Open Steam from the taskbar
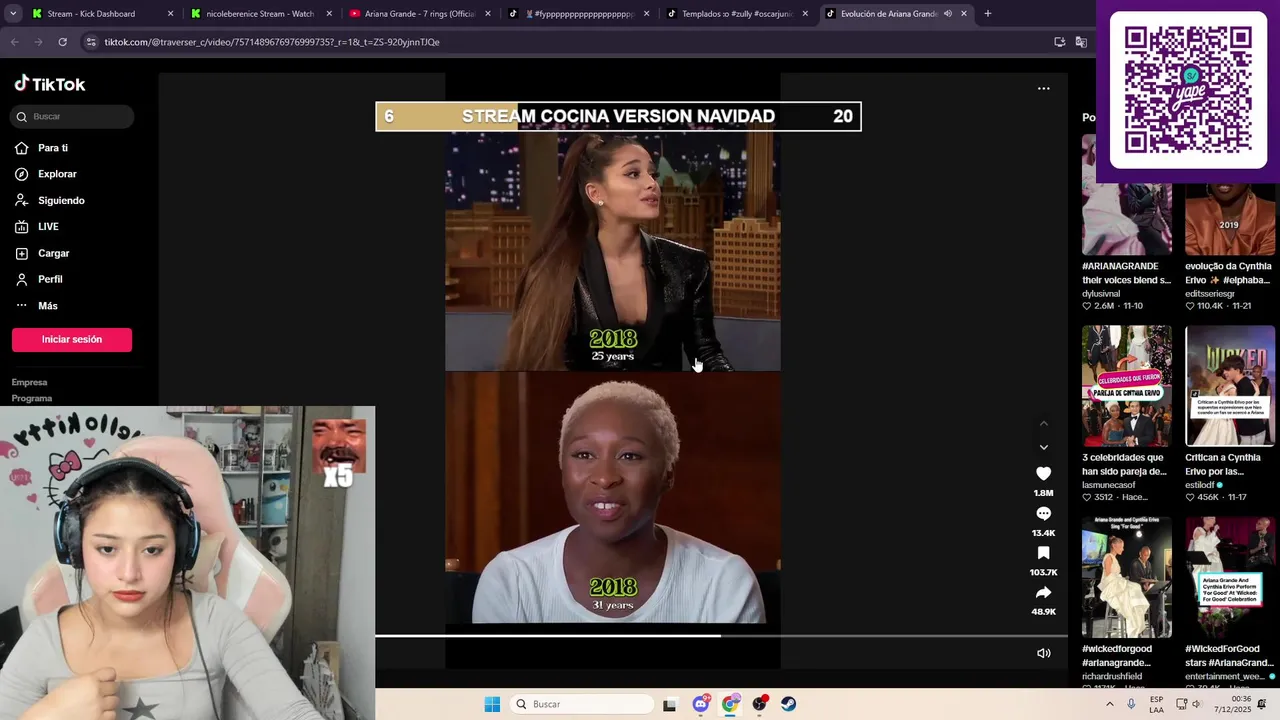The width and height of the screenshot is (1280, 720). pyautogui.click(x=789, y=704)
